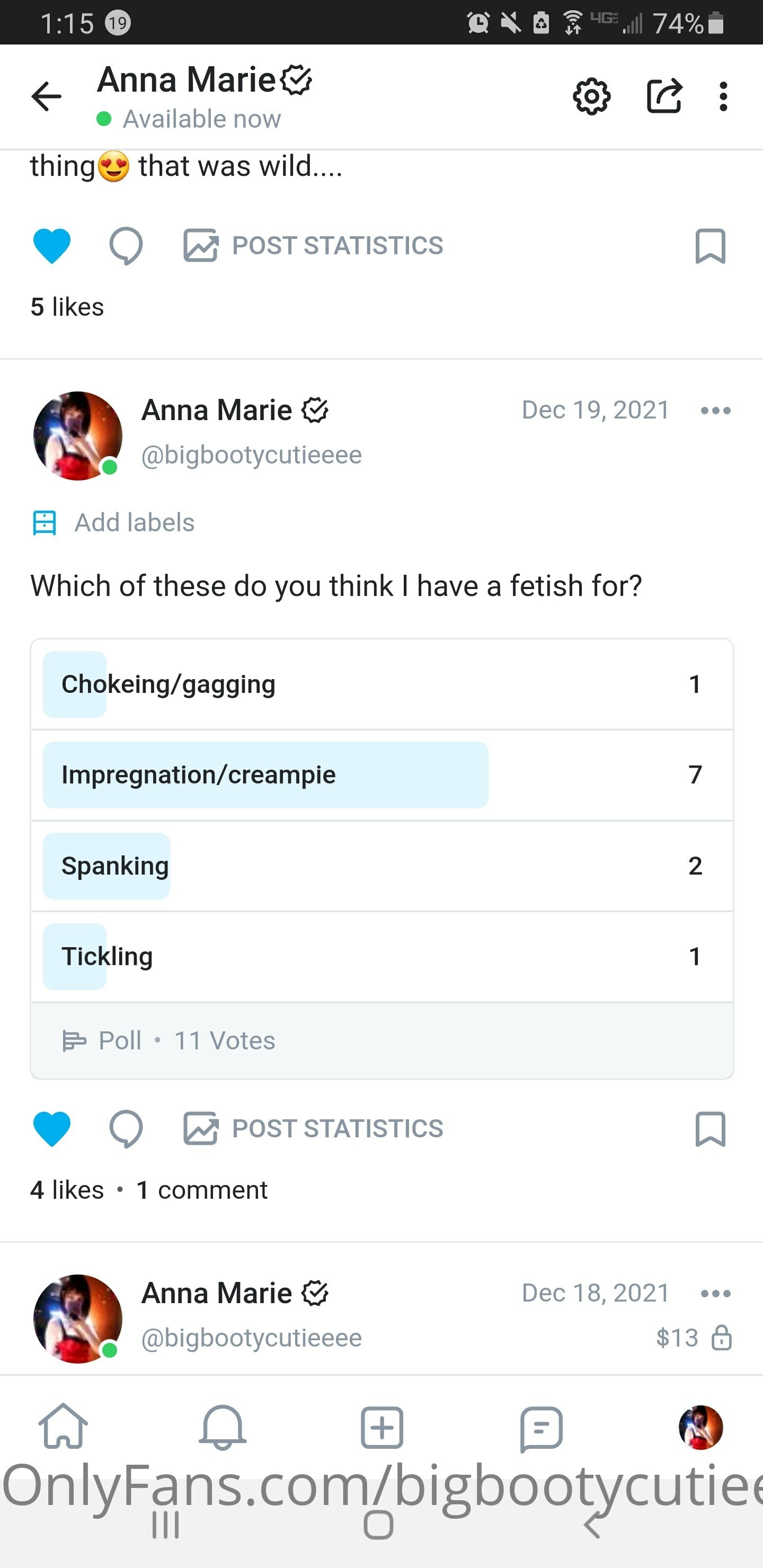Open comments on the poll post
Viewport: 763px width, 1568px height.
click(x=126, y=1128)
